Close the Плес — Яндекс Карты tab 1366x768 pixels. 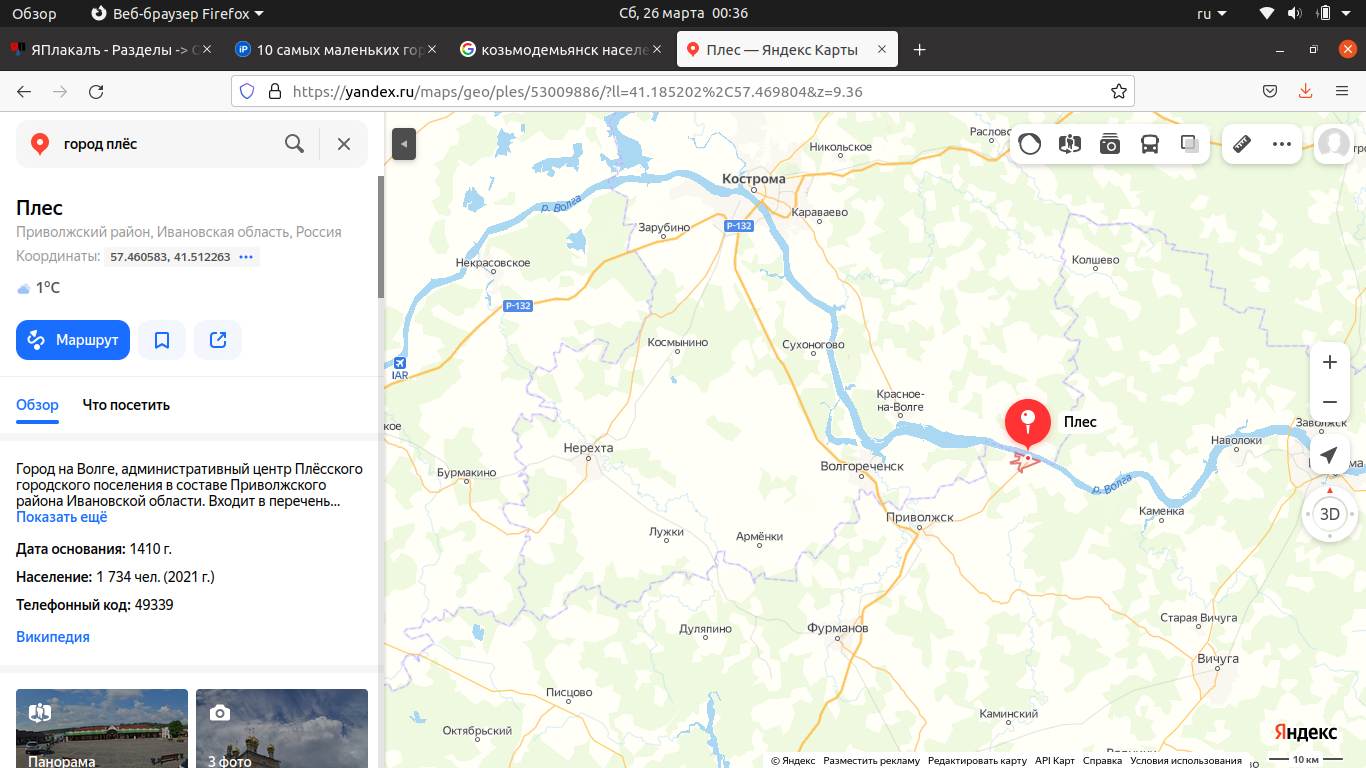click(881, 50)
